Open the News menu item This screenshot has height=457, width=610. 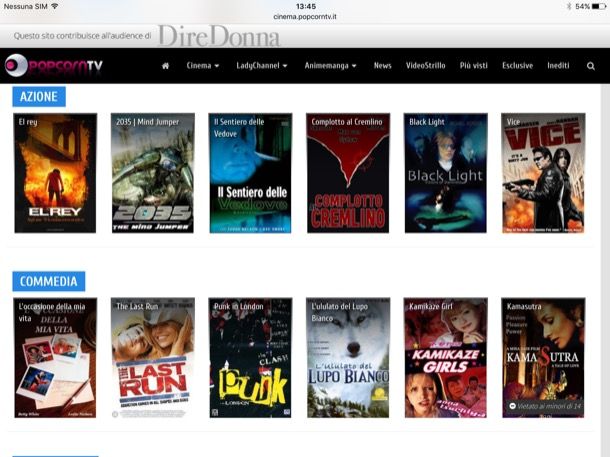[382, 66]
